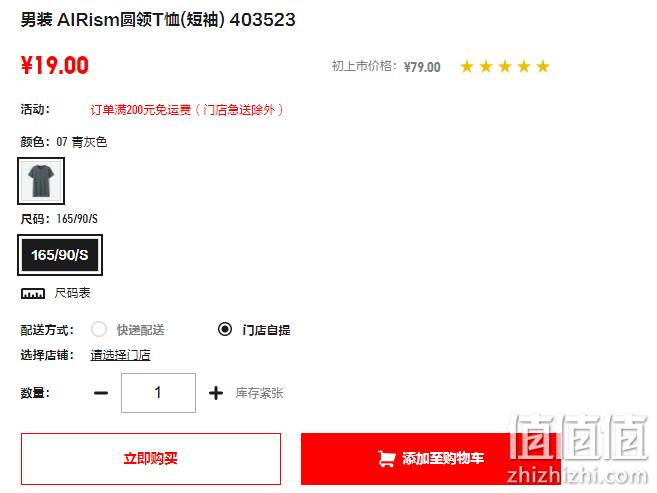Select the 门店自提 radio option

coord(225,329)
